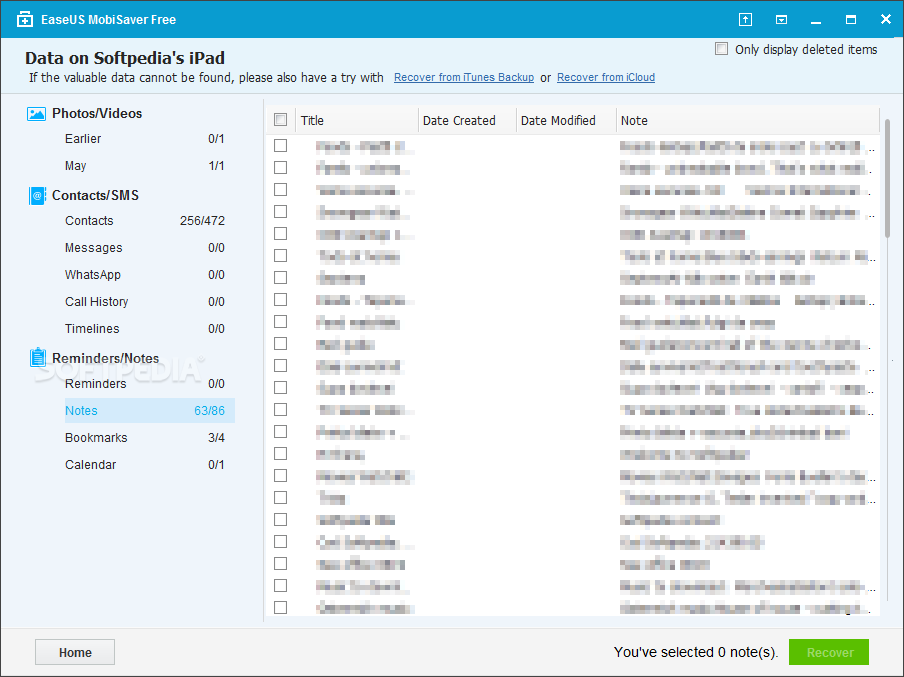Check the fifth note row checkbox

click(280, 234)
